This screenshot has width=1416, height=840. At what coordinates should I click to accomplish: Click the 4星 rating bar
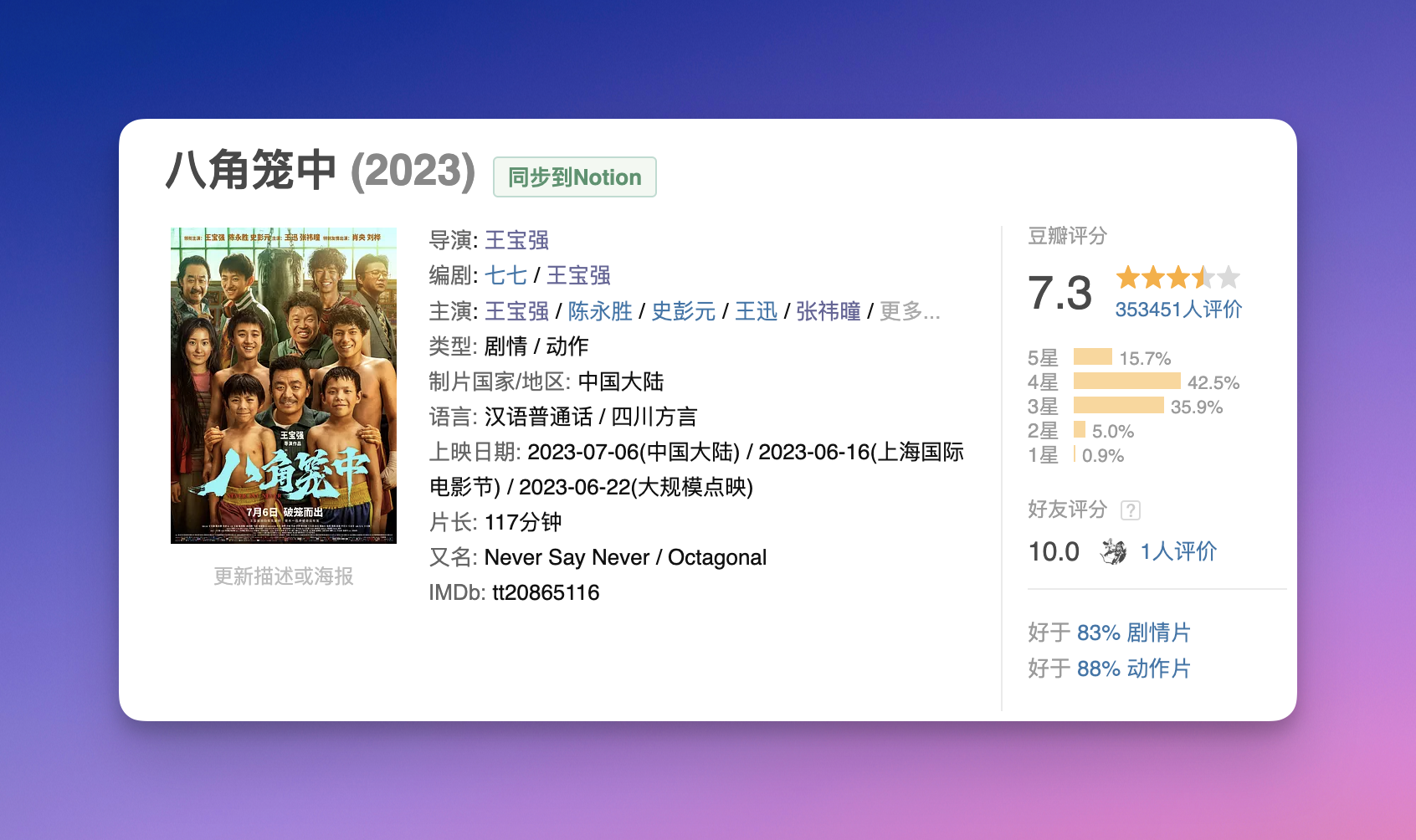point(1126,382)
